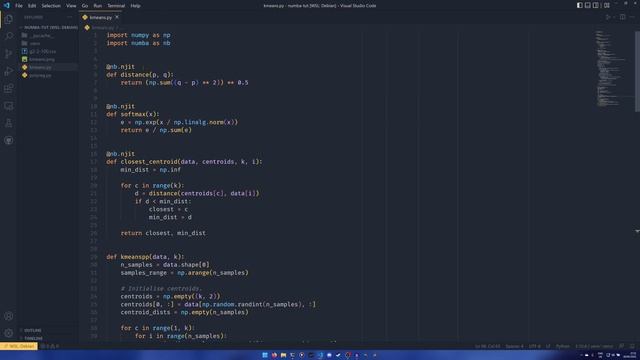Toggle the Primary Side Bar layout button

coord(580,5)
